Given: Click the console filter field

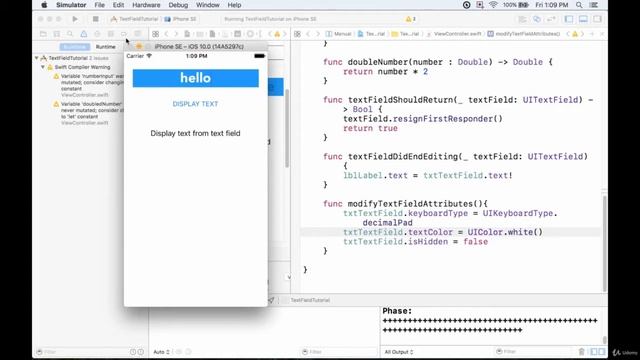Looking at the screenshot, I should [x=533, y=352].
